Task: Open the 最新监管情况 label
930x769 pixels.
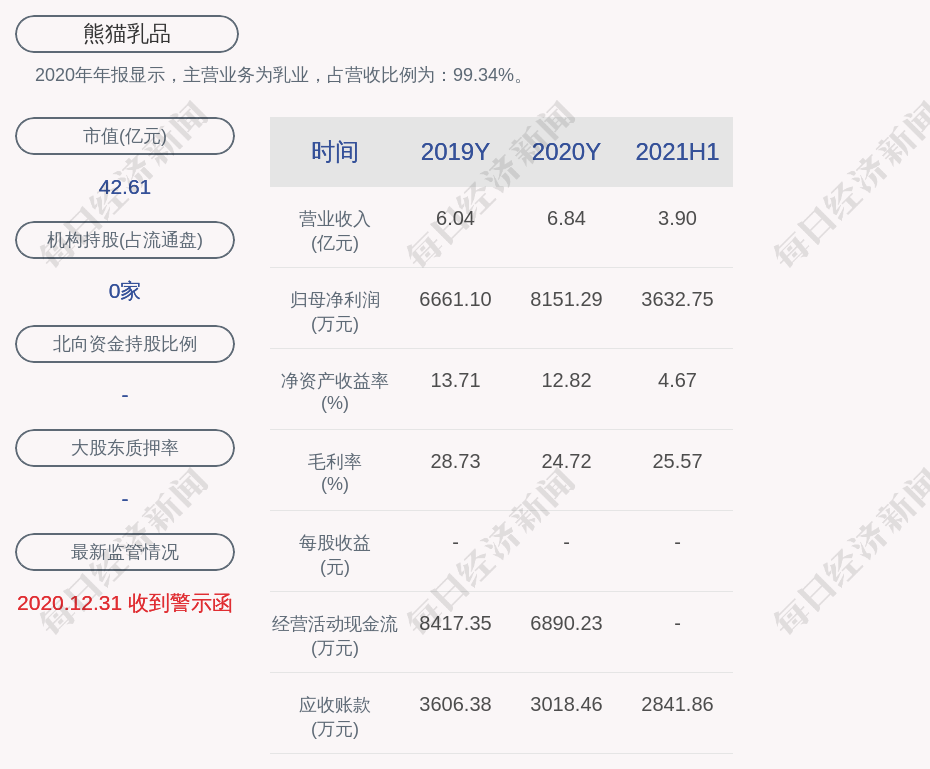Action: [125, 552]
